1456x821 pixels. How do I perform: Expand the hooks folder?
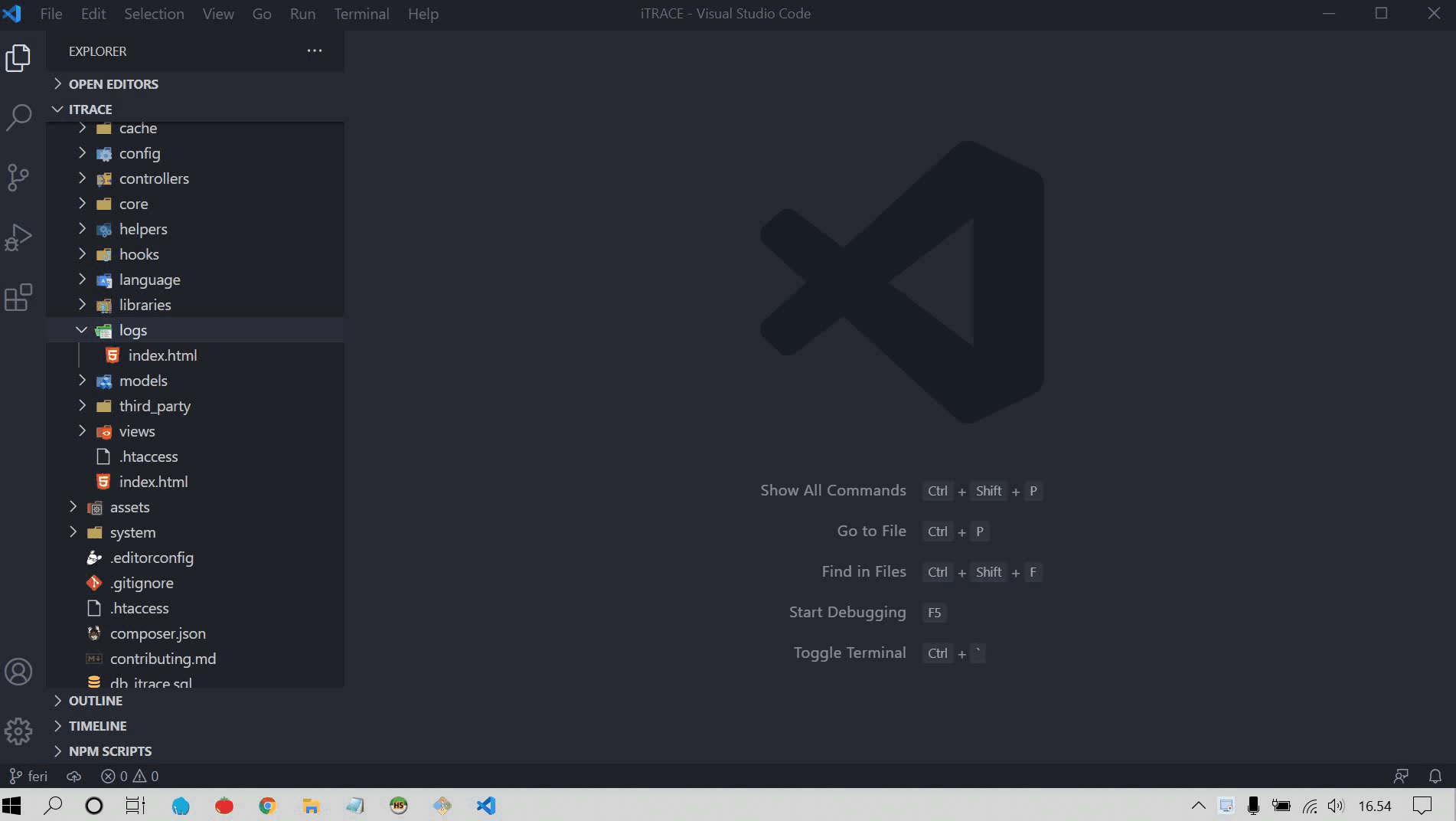click(x=195, y=254)
